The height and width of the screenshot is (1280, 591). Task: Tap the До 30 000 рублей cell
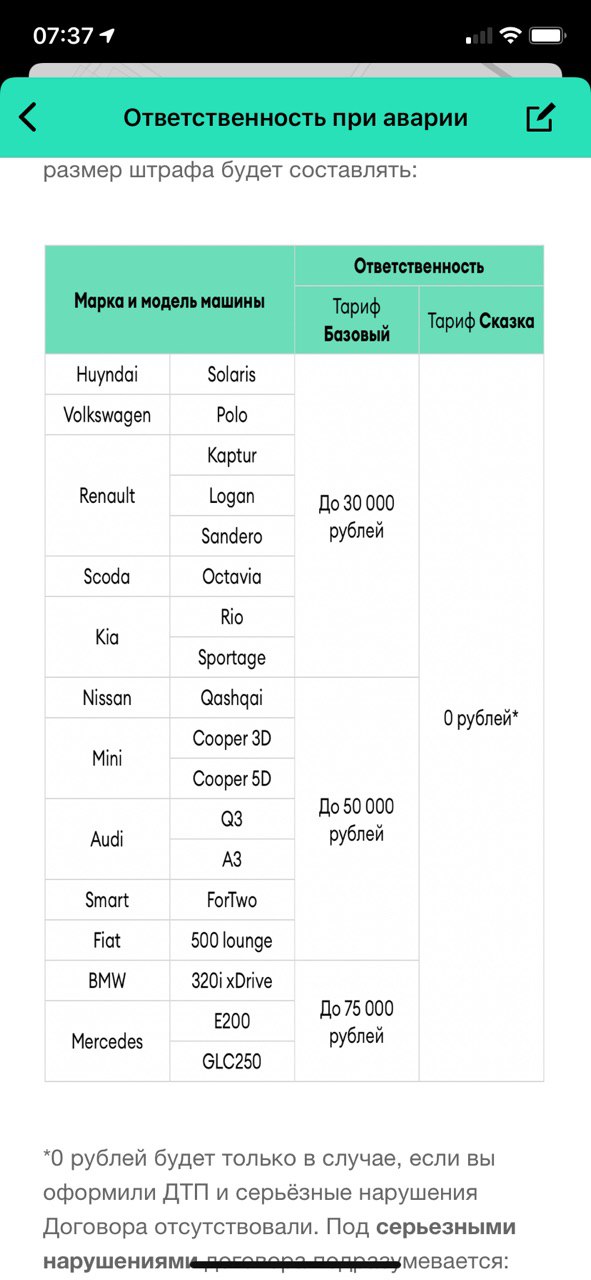tap(357, 516)
